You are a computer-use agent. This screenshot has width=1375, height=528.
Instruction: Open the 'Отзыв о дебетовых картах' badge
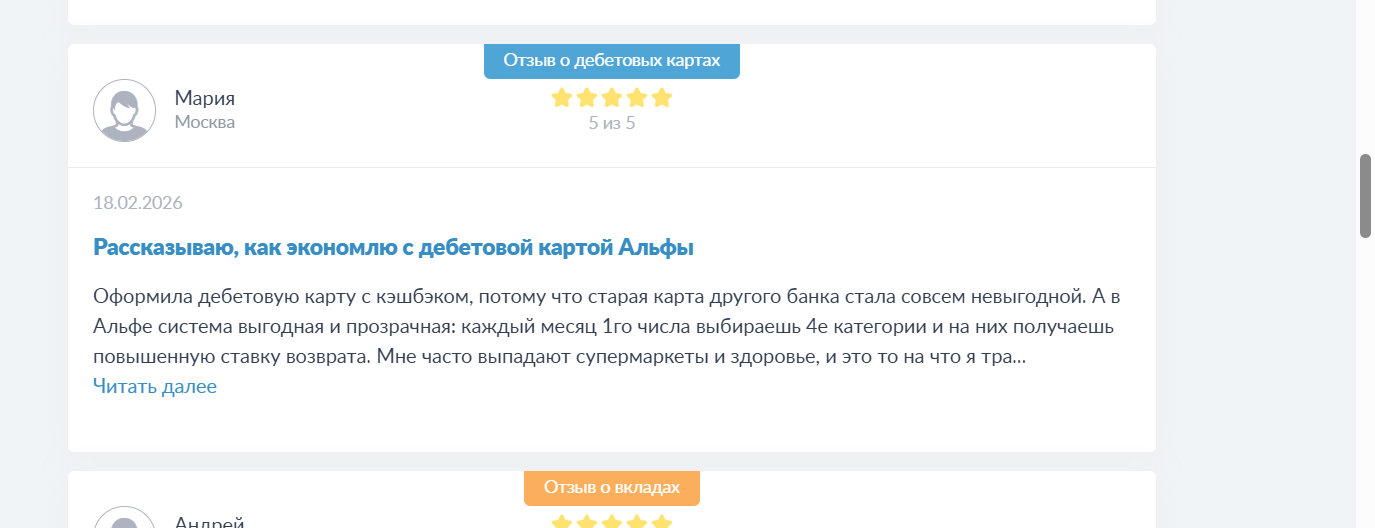tap(611, 61)
